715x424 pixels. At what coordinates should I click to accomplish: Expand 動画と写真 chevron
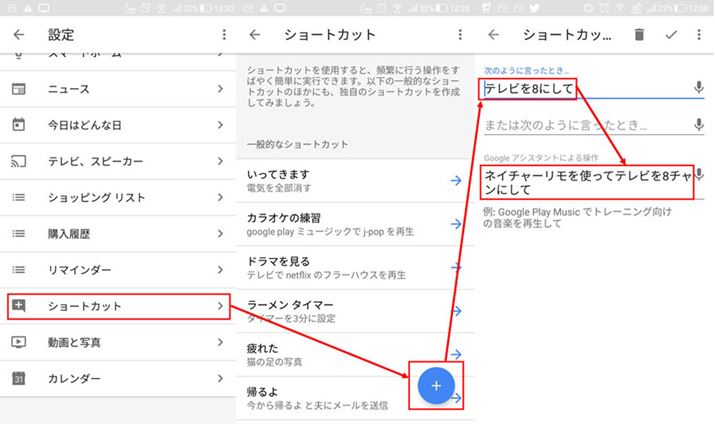point(220,342)
